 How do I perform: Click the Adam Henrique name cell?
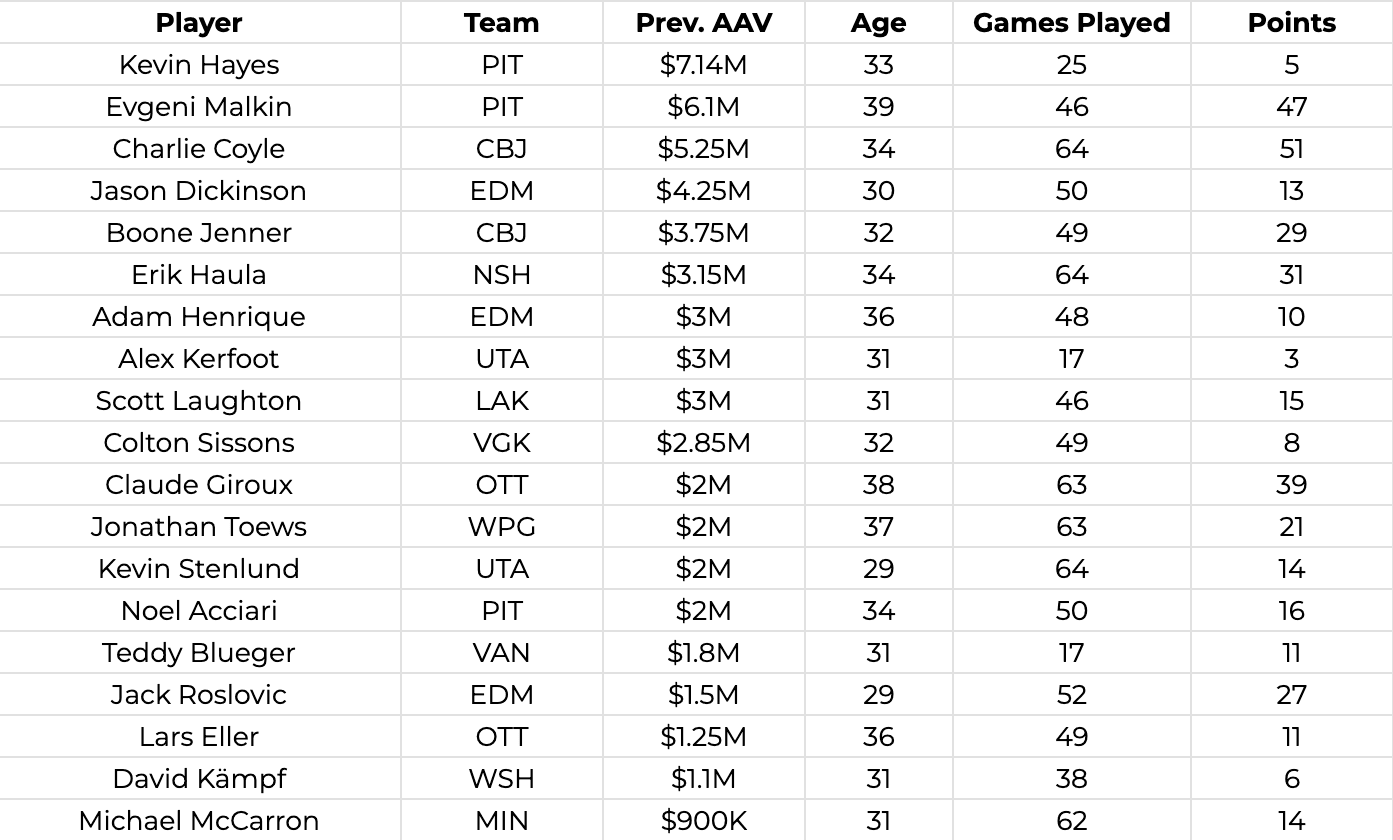199,317
